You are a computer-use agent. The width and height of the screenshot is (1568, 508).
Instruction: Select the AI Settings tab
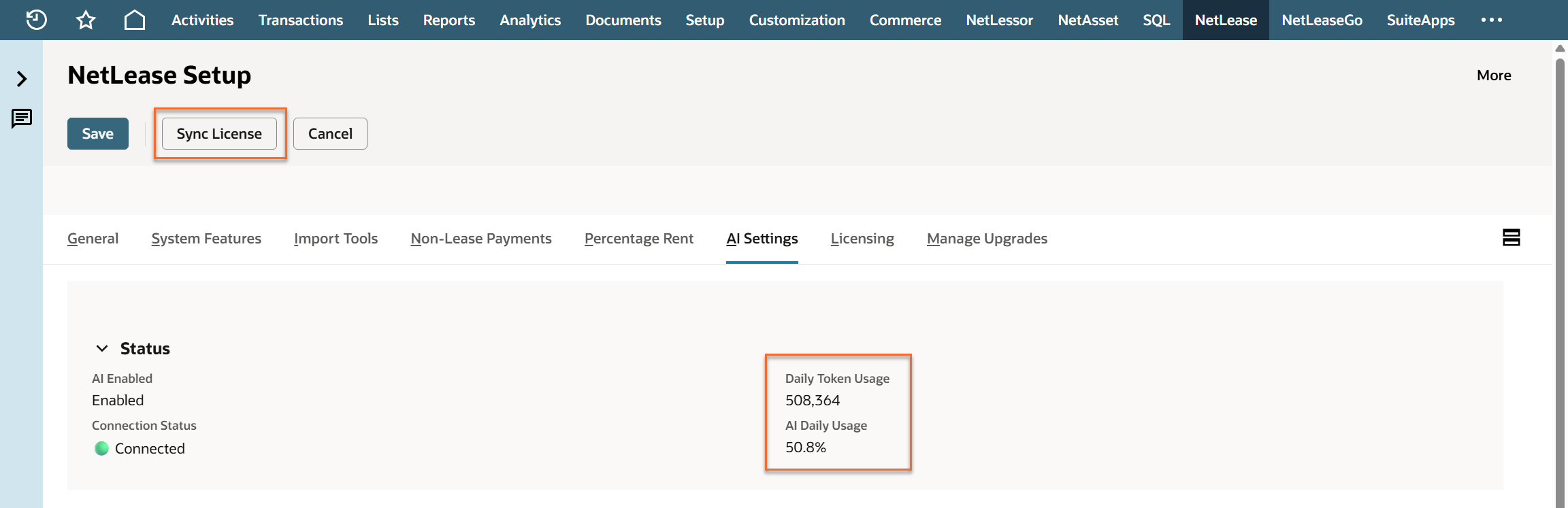click(762, 239)
